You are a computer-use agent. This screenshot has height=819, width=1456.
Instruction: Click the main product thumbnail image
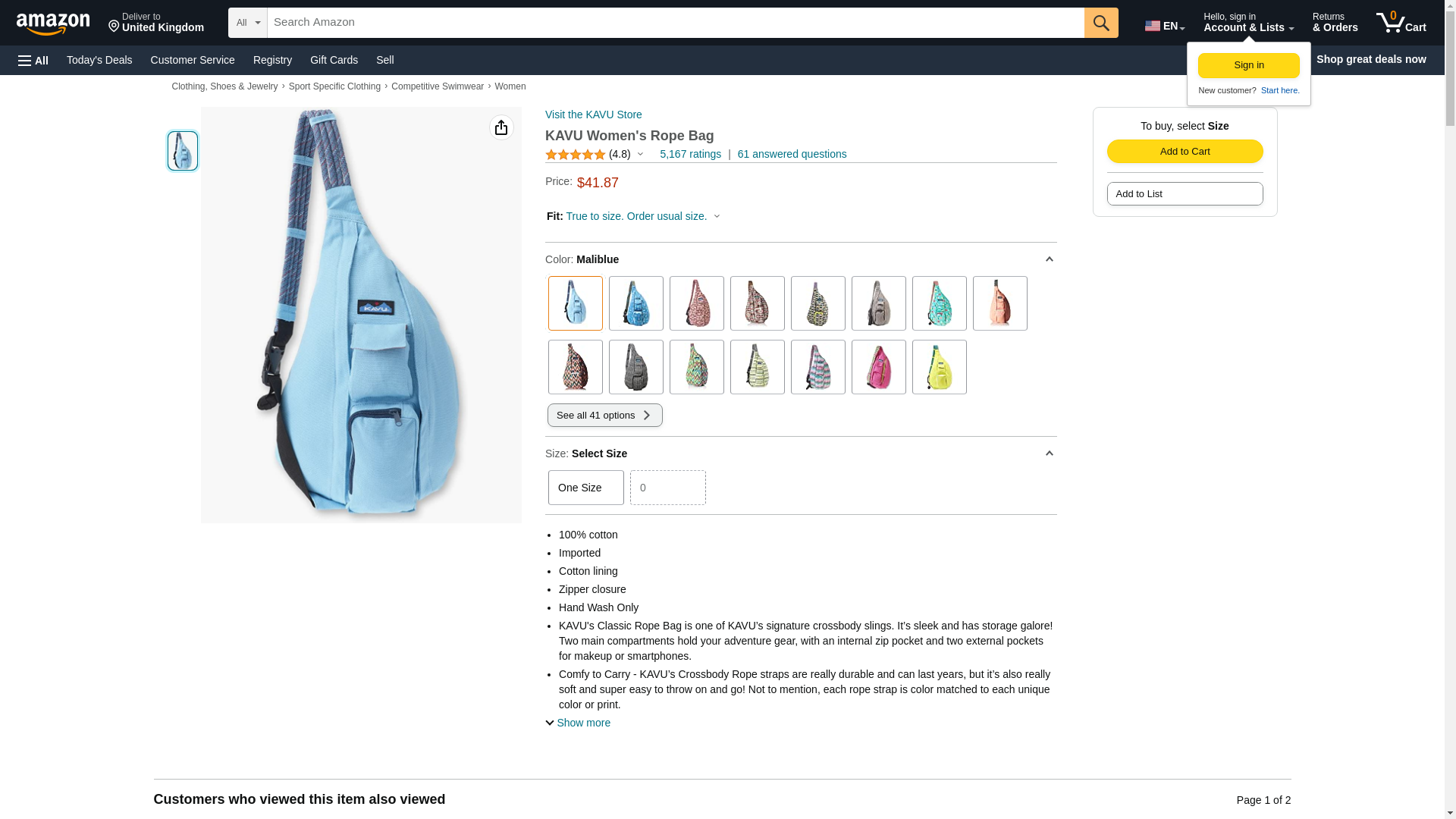[x=183, y=150]
